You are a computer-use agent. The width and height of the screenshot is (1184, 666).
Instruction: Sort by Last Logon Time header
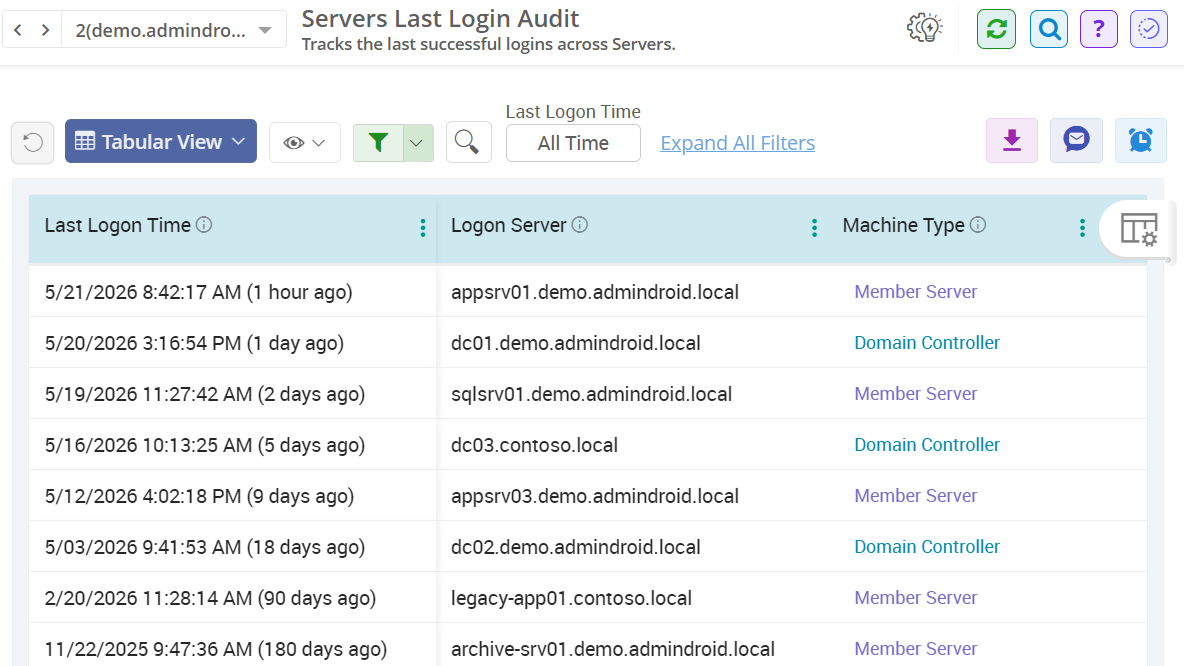(x=117, y=225)
